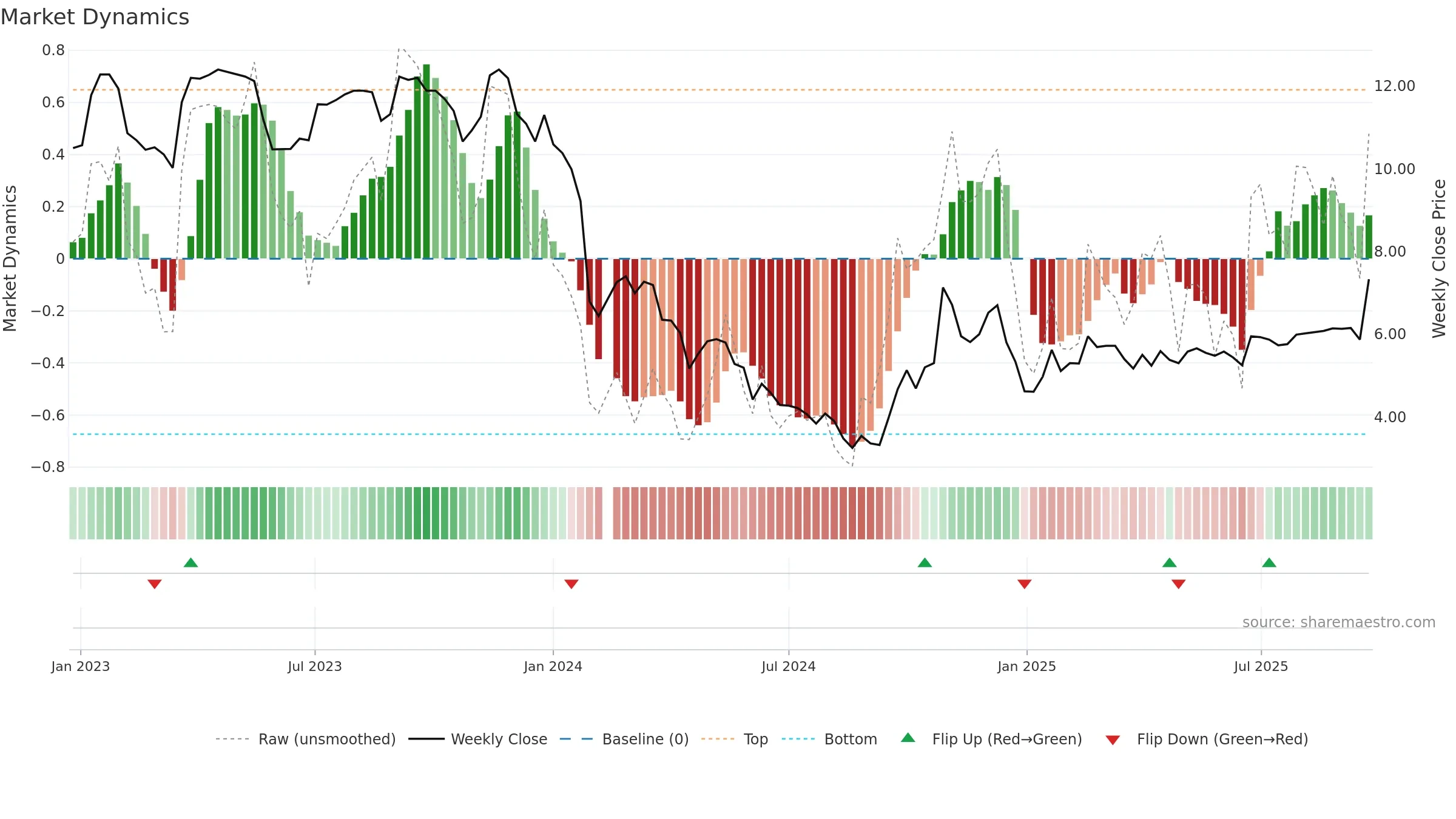Click the −0.8 left axis label
The width and height of the screenshot is (1456, 819).
[x=48, y=467]
